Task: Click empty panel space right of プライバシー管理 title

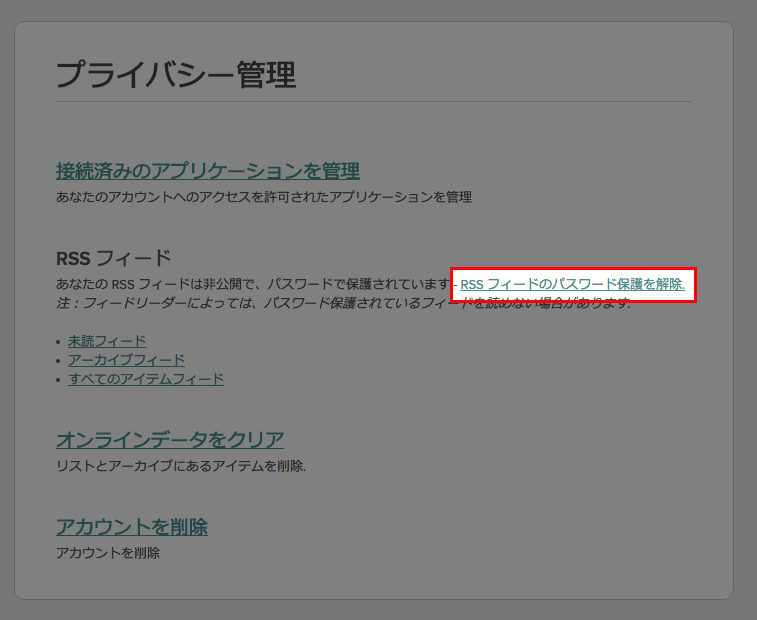Action: [500, 75]
